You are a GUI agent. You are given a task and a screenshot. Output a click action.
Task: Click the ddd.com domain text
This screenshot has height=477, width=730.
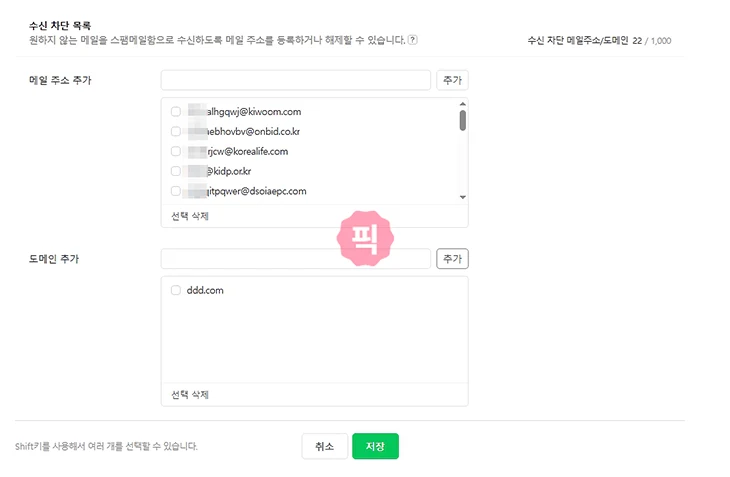205,290
